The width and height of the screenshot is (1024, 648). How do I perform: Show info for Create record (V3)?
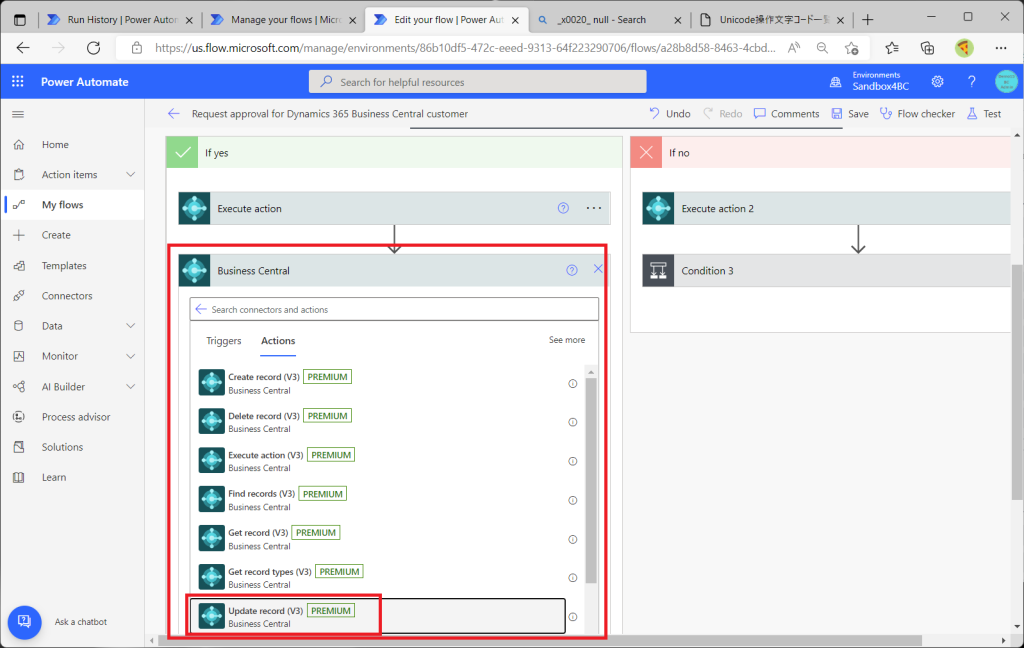573,383
